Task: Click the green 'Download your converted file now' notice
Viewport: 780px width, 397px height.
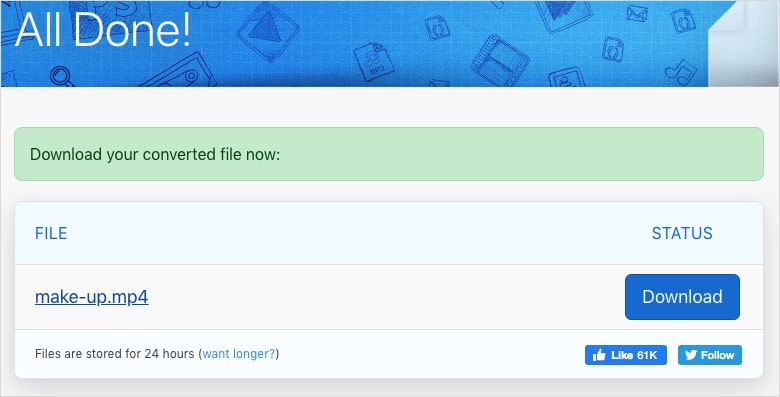Action: tap(389, 154)
